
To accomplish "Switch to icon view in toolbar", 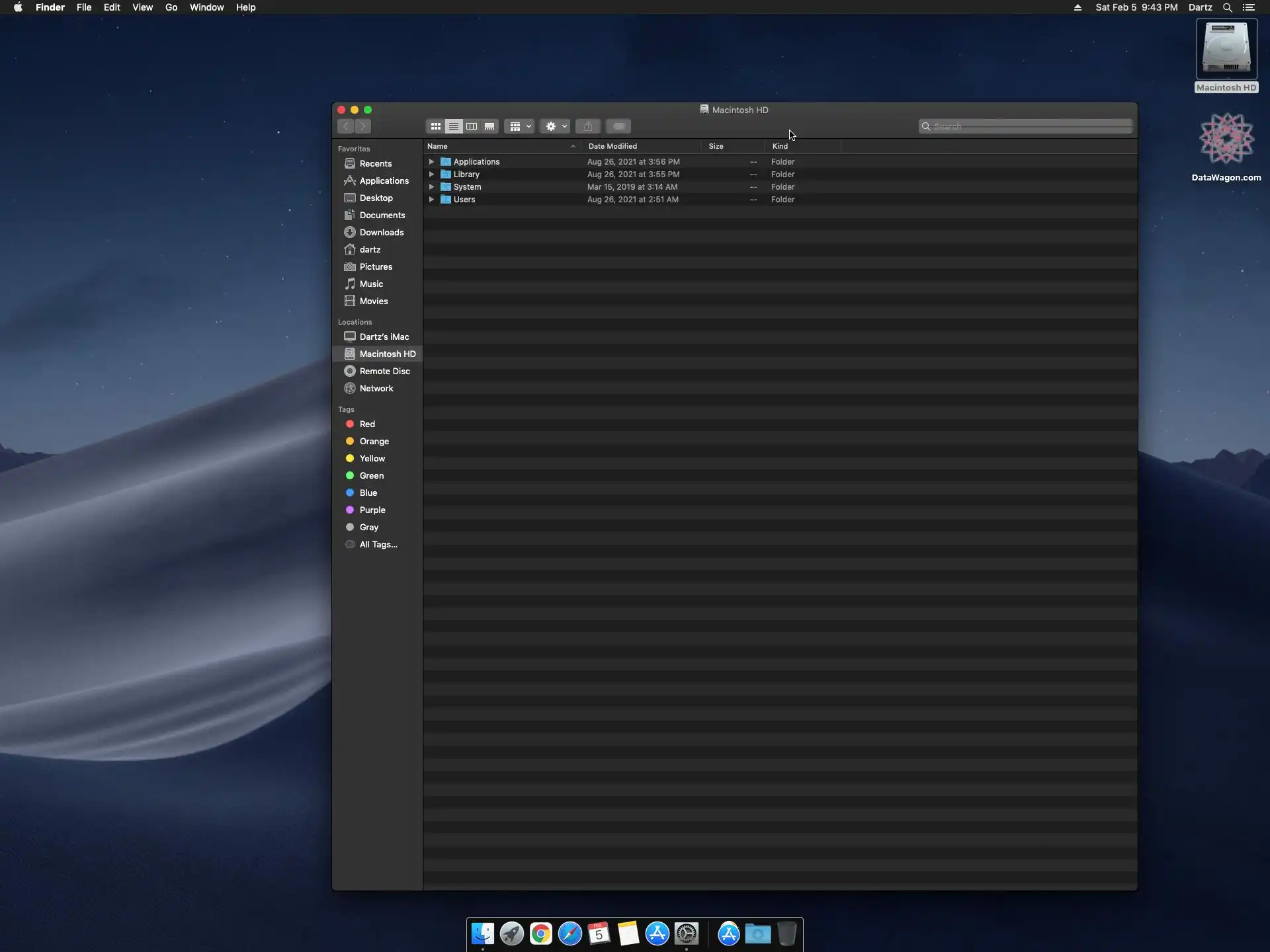I will [435, 126].
